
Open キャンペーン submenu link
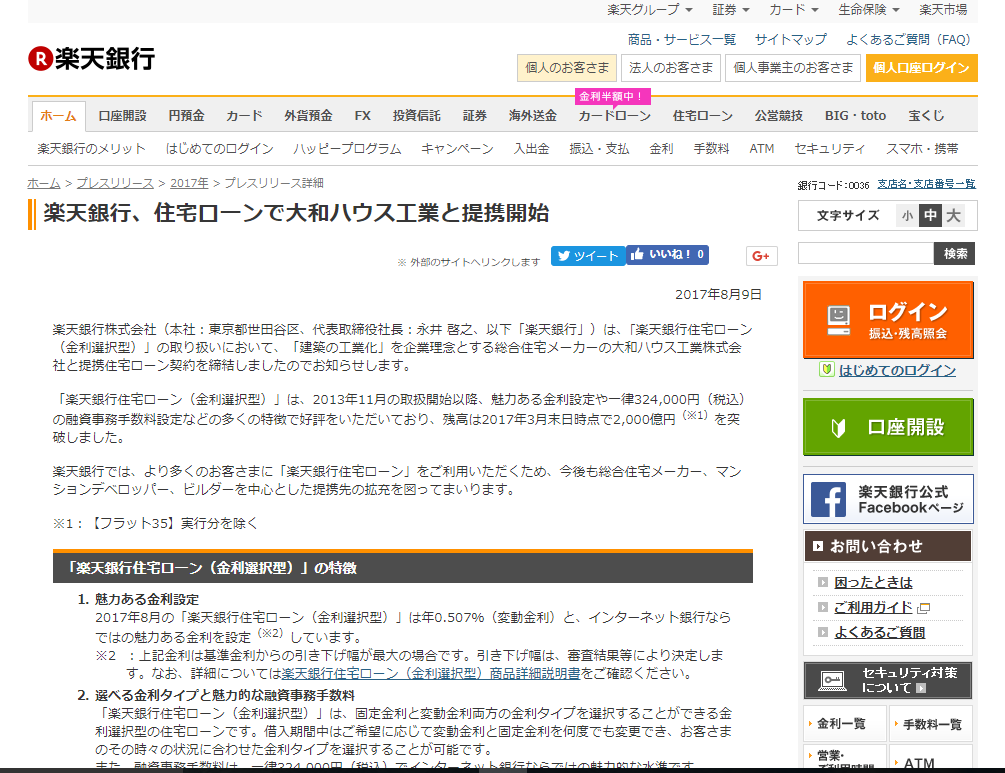tap(458, 149)
